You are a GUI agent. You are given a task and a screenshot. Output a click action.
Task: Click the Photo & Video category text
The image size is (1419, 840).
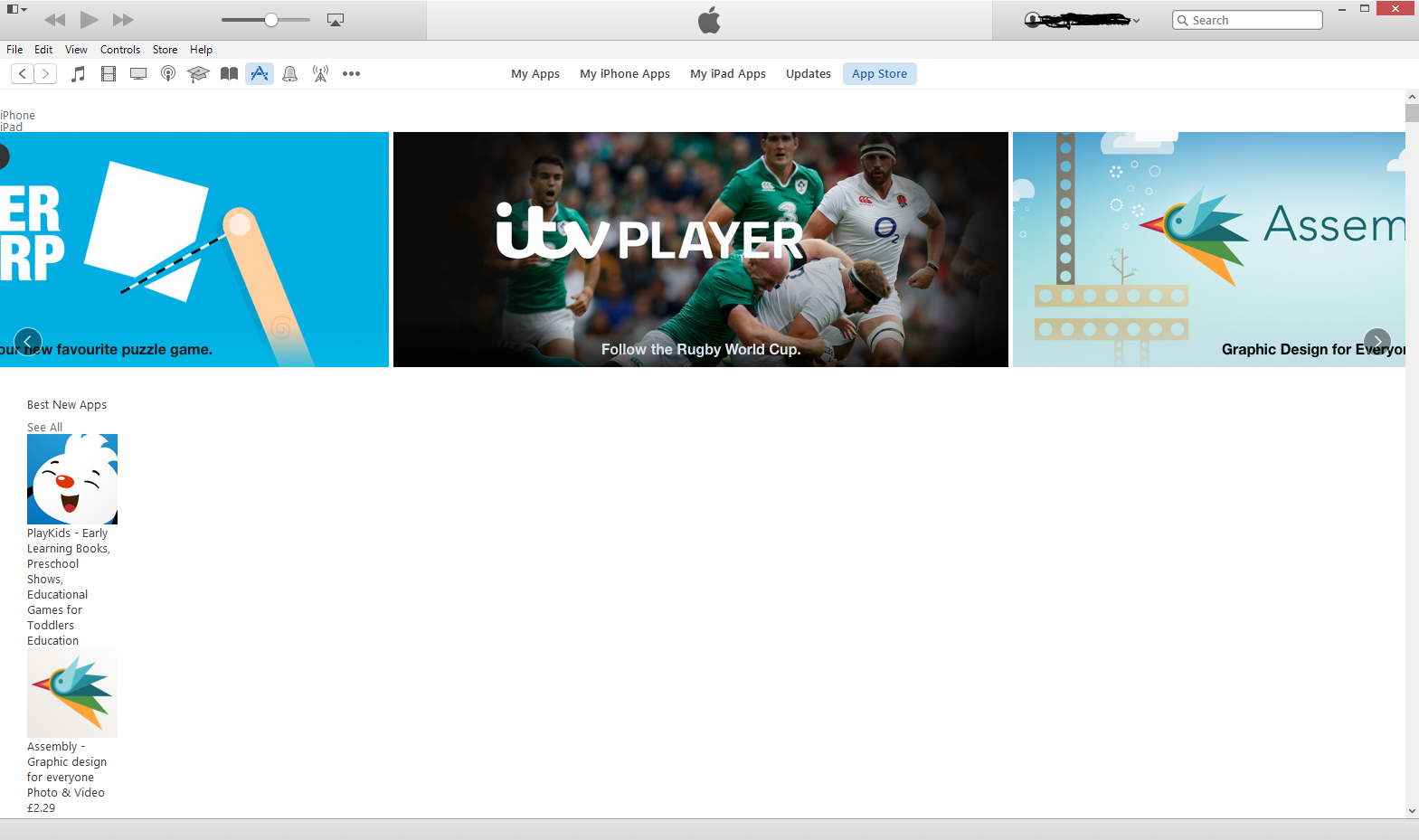click(66, 793)
